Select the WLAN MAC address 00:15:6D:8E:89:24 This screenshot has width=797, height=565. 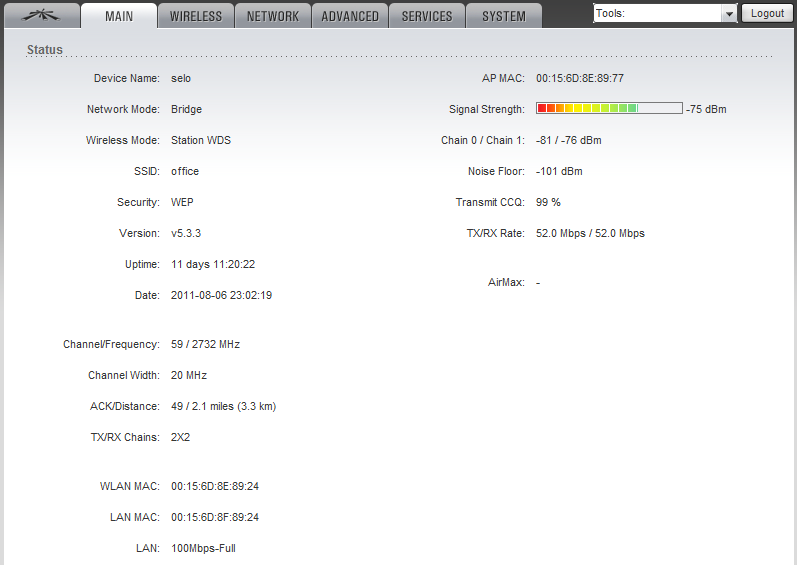click(x=215, y=486)
